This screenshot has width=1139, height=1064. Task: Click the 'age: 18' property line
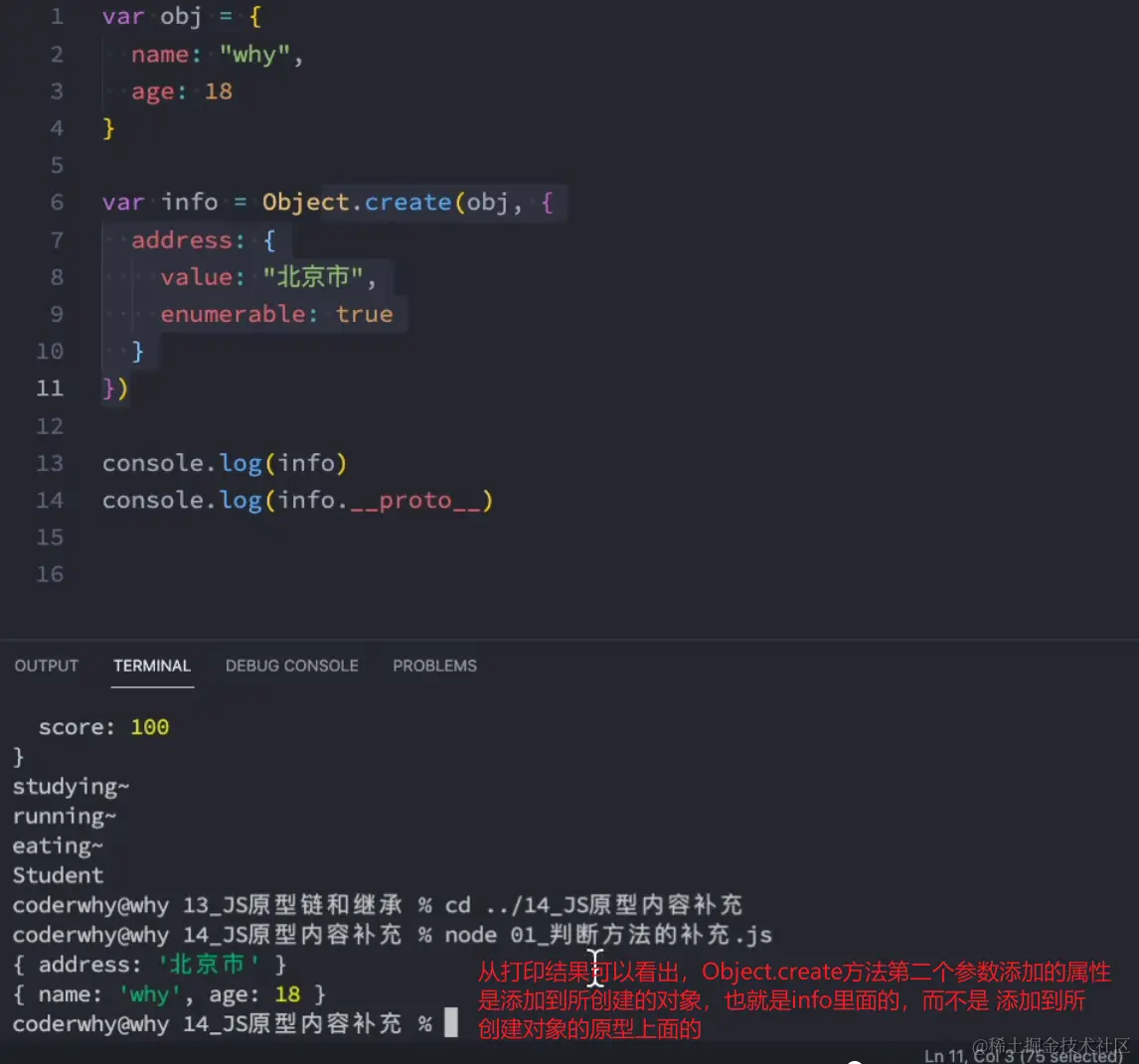[x=182, y=91]
